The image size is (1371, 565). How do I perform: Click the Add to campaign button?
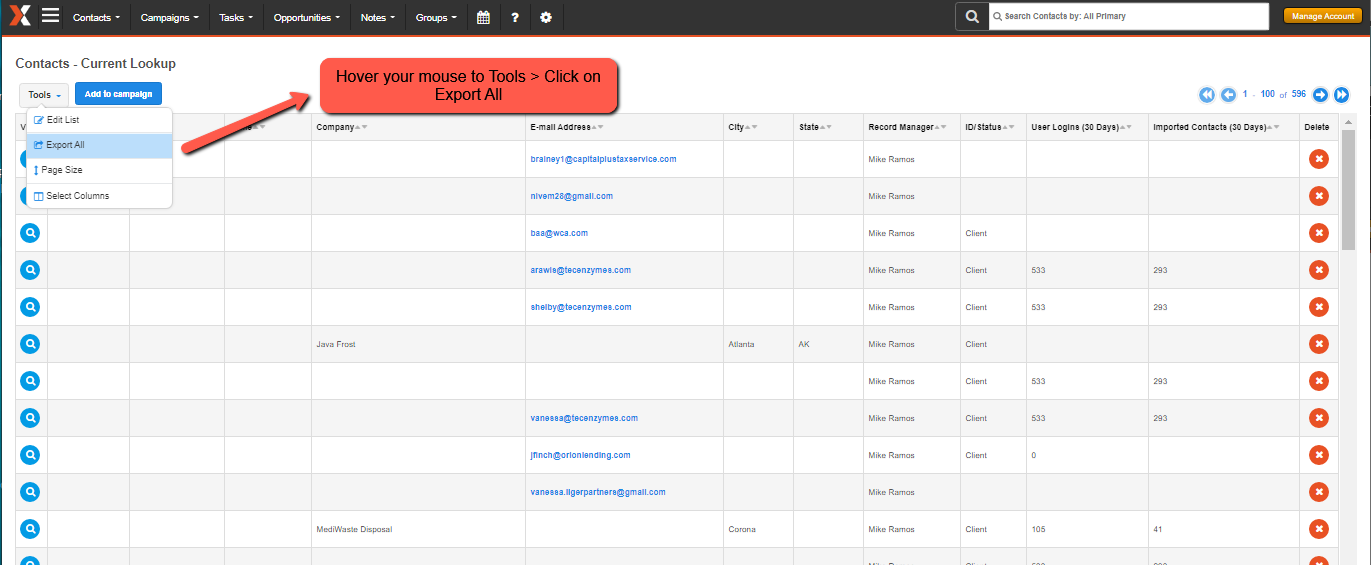118,94
